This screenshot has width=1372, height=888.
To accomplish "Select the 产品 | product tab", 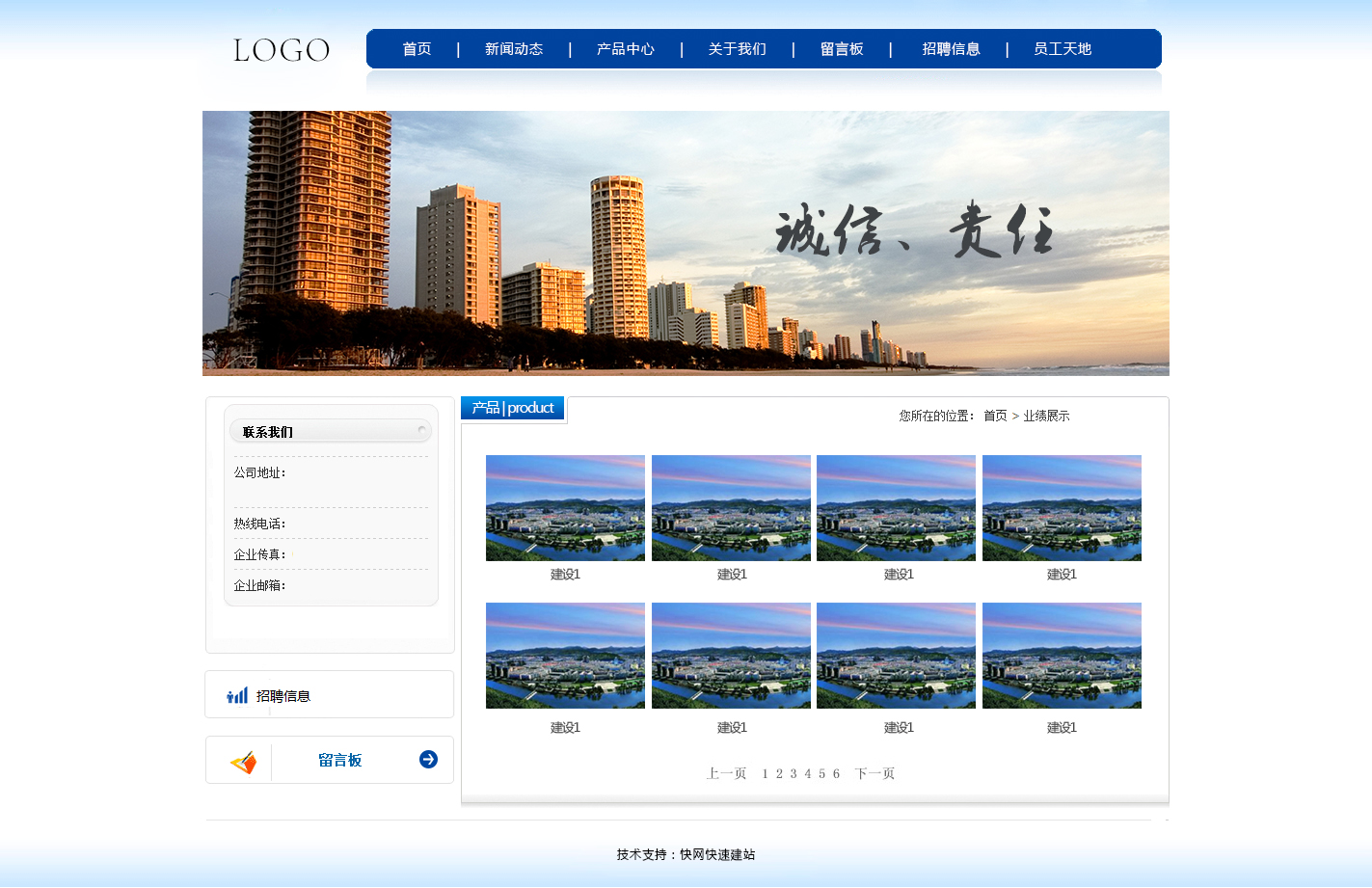I will (513, 408).
